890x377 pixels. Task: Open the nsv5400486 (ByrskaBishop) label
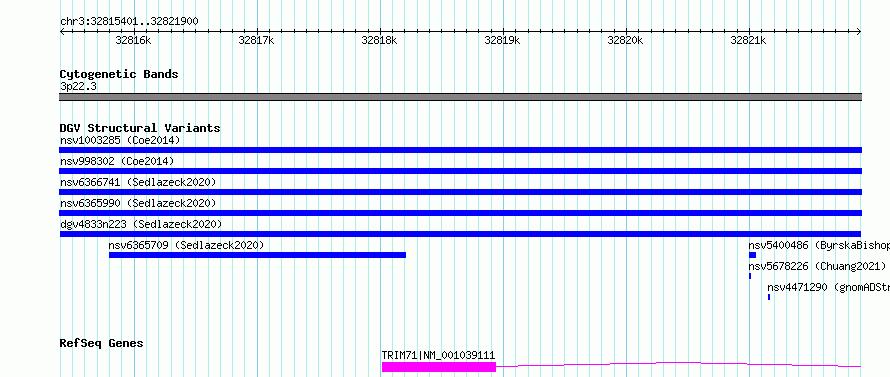pos(819,245)
